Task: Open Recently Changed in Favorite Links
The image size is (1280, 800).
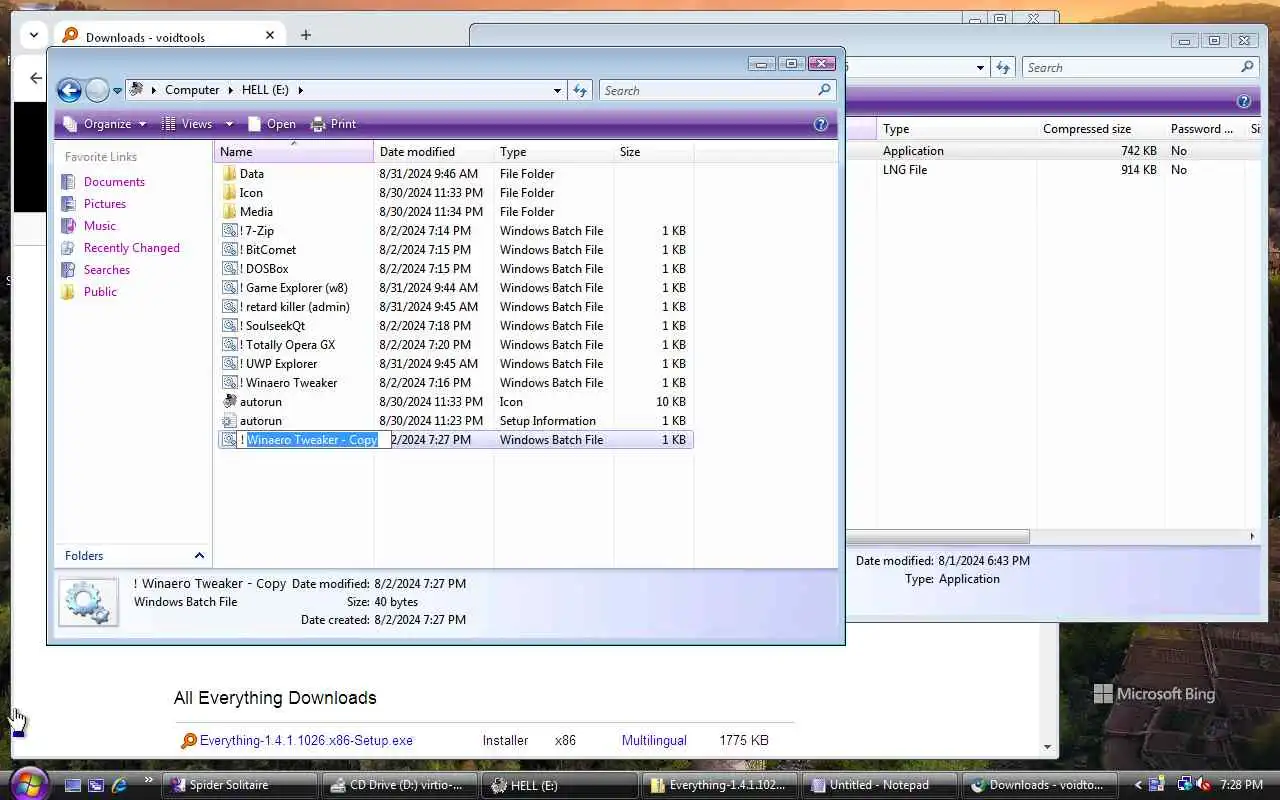Action: pyautogui.click(x=131, y=248)
